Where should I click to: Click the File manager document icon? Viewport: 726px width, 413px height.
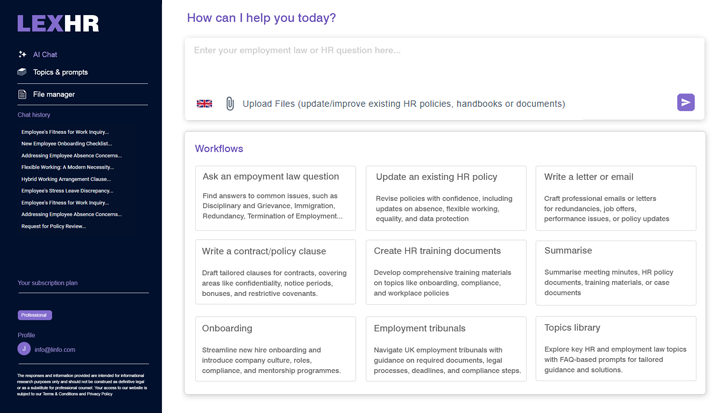point(22,94)
